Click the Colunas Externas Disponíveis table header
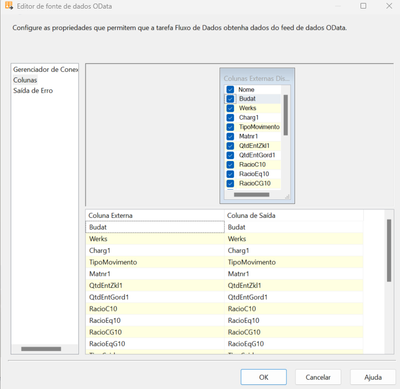 pos(257,78)
